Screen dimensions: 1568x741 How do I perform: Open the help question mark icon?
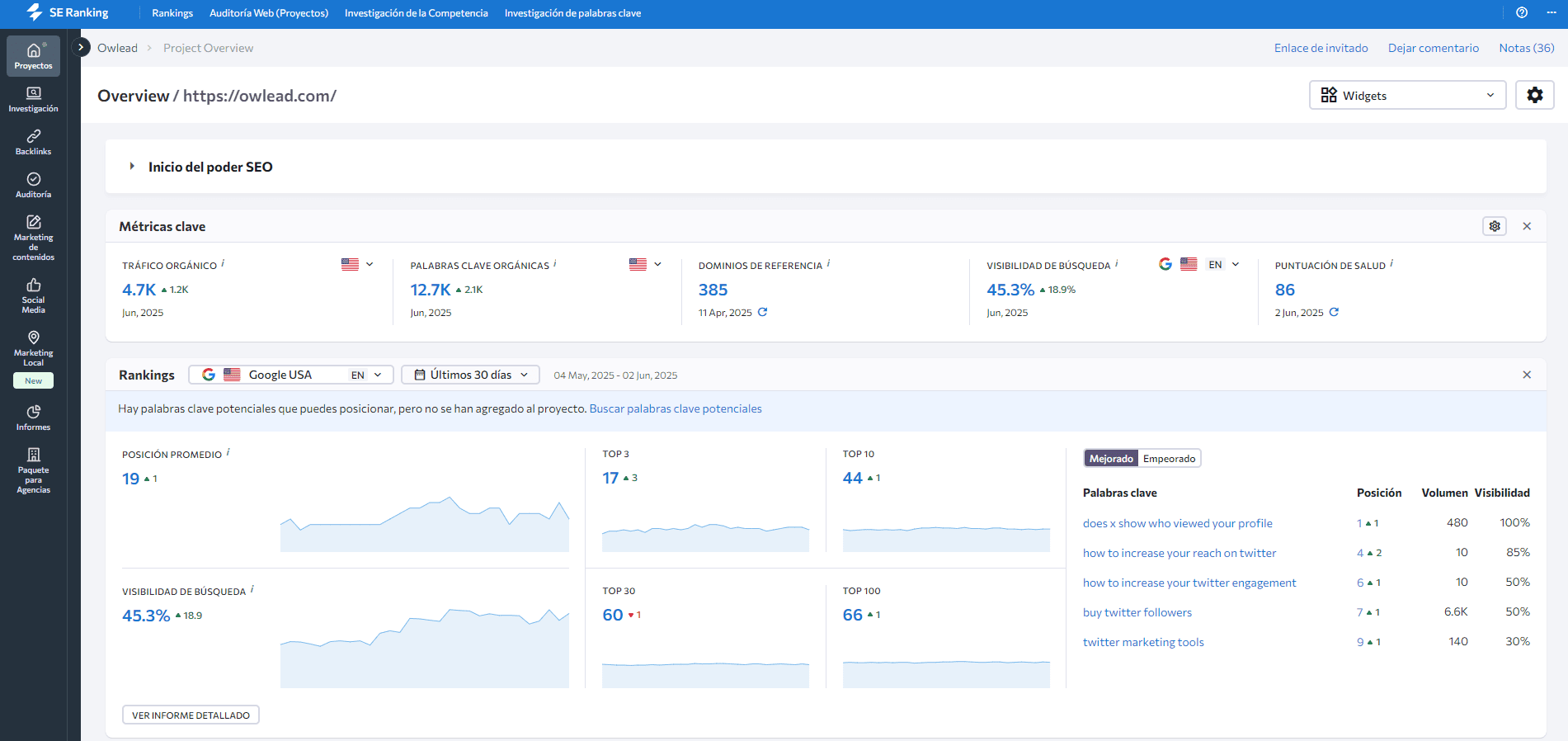[x=1522, y=12]
